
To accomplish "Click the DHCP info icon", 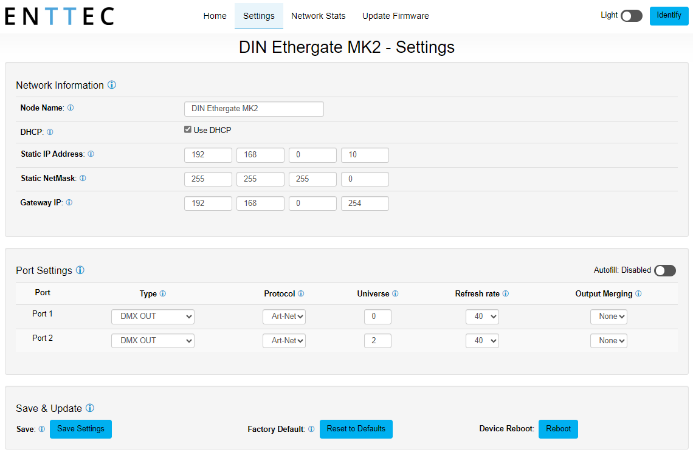I will pyautogui.click(x=50, y=132).
